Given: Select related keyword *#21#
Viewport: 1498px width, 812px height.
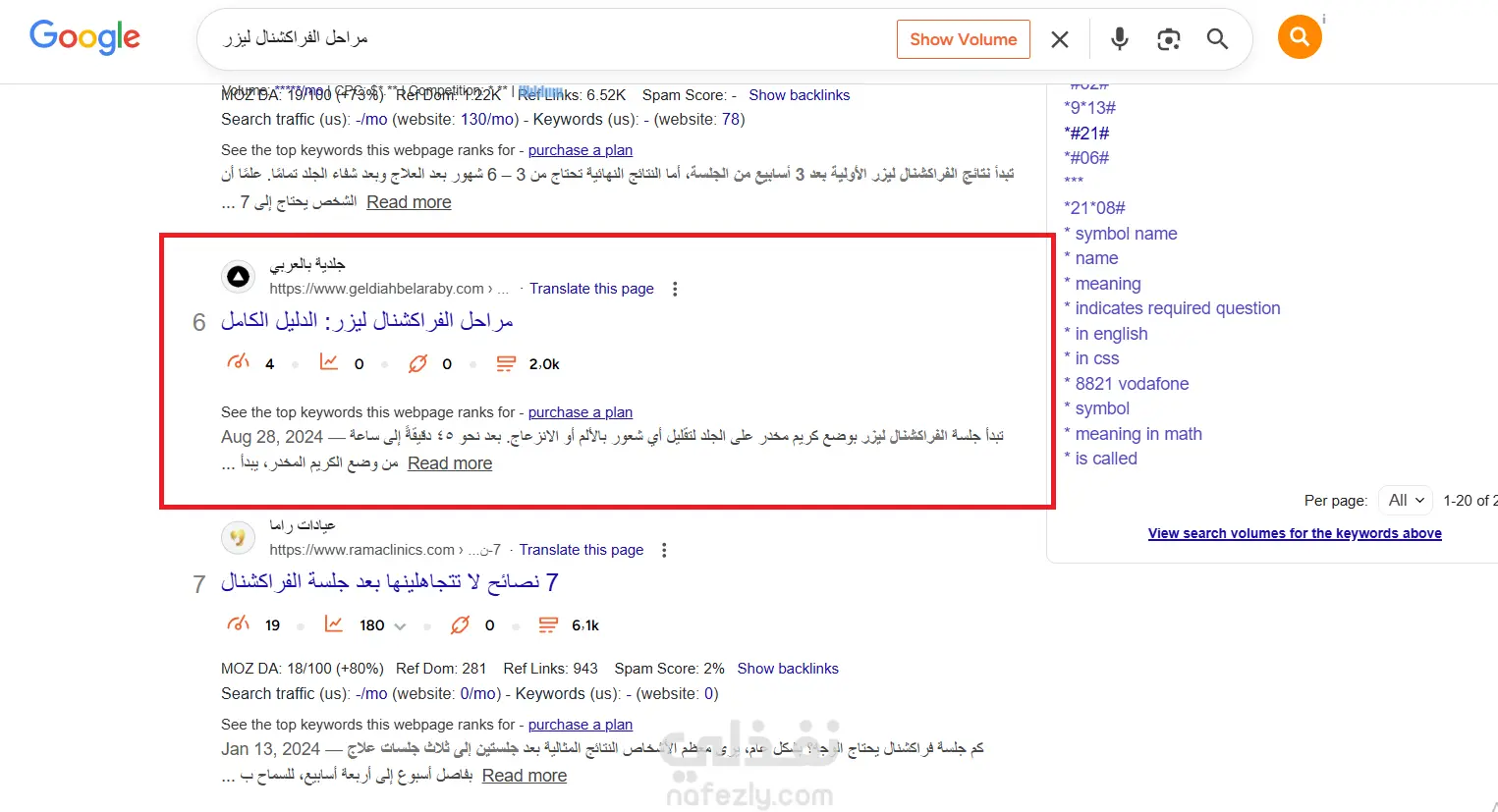Looking at the screenshot, I should point(1086,134).
